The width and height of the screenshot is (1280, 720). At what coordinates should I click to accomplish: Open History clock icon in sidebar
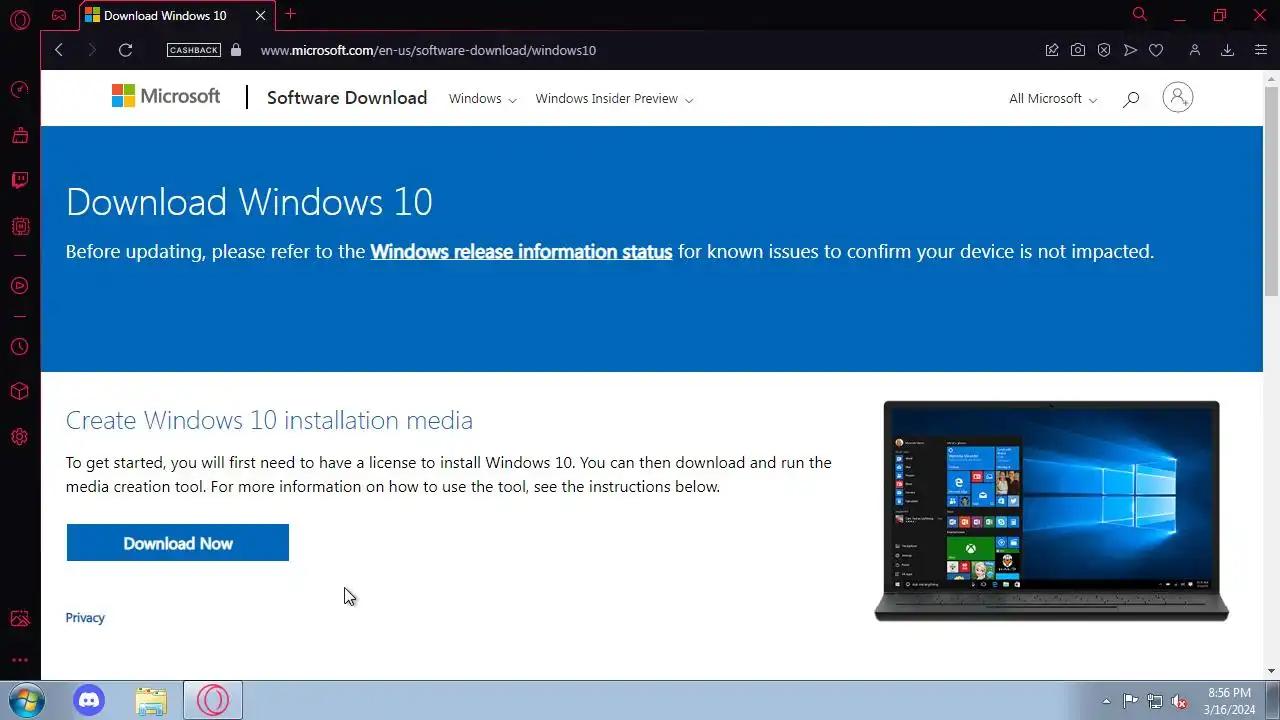(x=19, y=347)
